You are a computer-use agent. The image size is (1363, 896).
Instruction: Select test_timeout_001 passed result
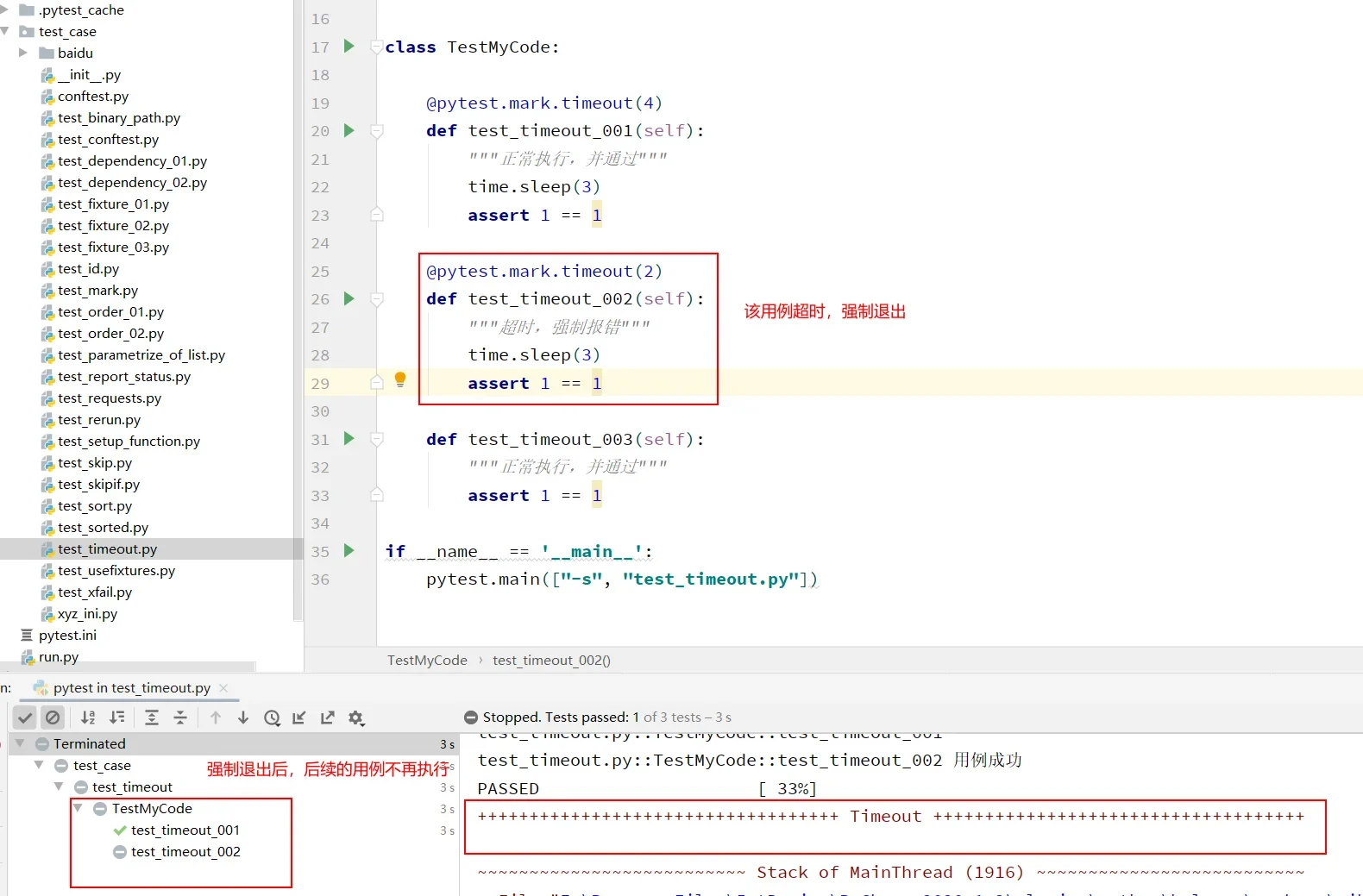(185, 830)
